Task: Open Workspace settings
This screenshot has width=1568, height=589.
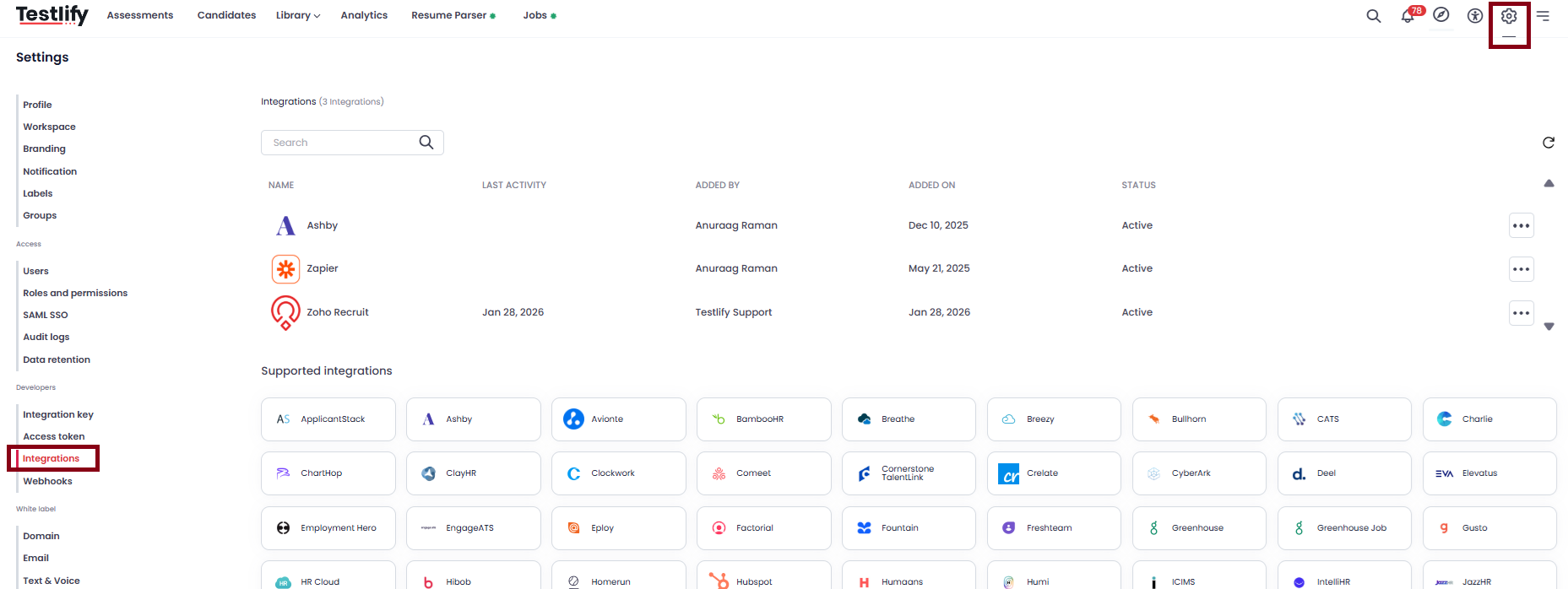Action: (x=49, y=127)
